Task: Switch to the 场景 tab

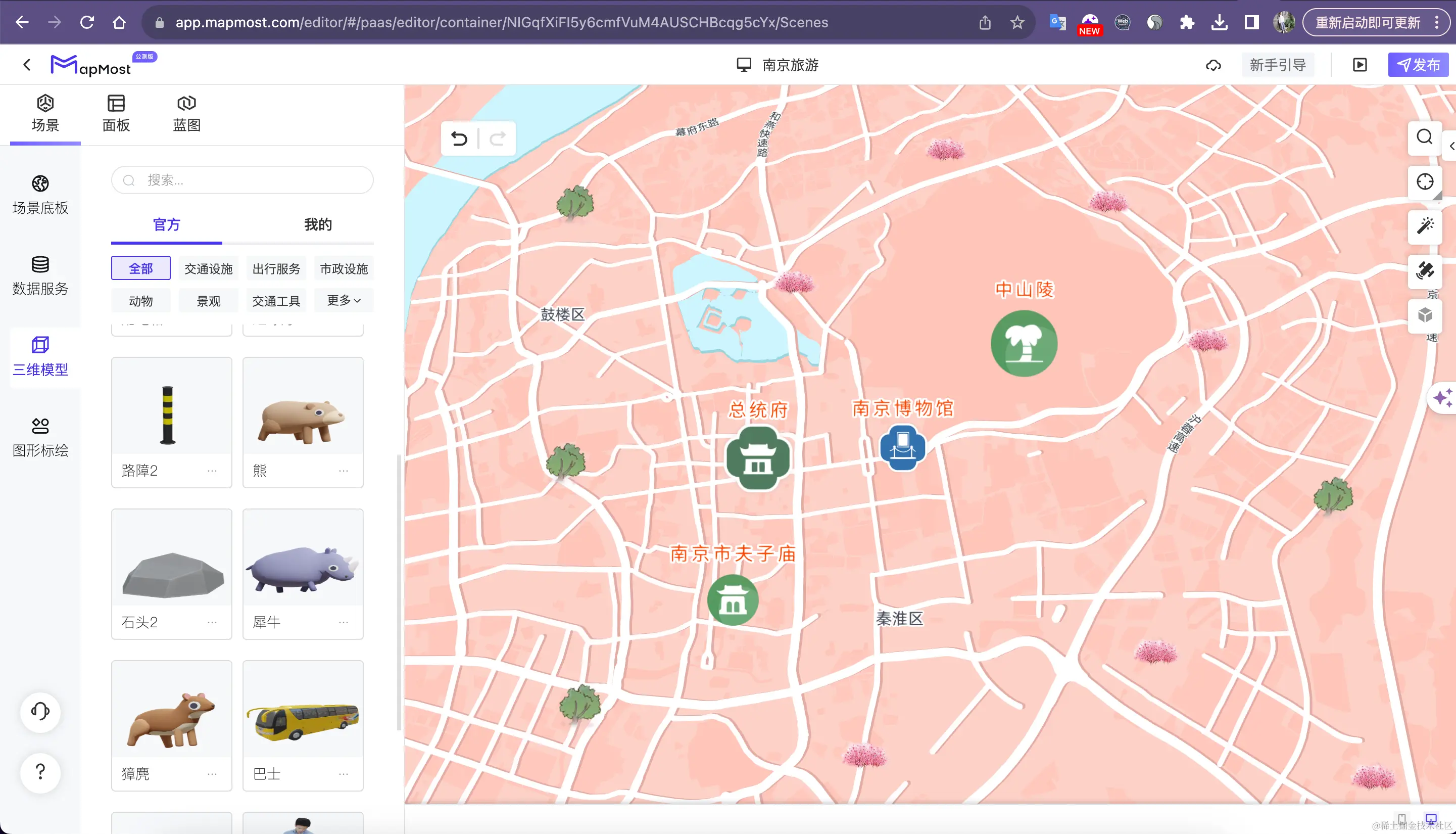Action: 45,113
